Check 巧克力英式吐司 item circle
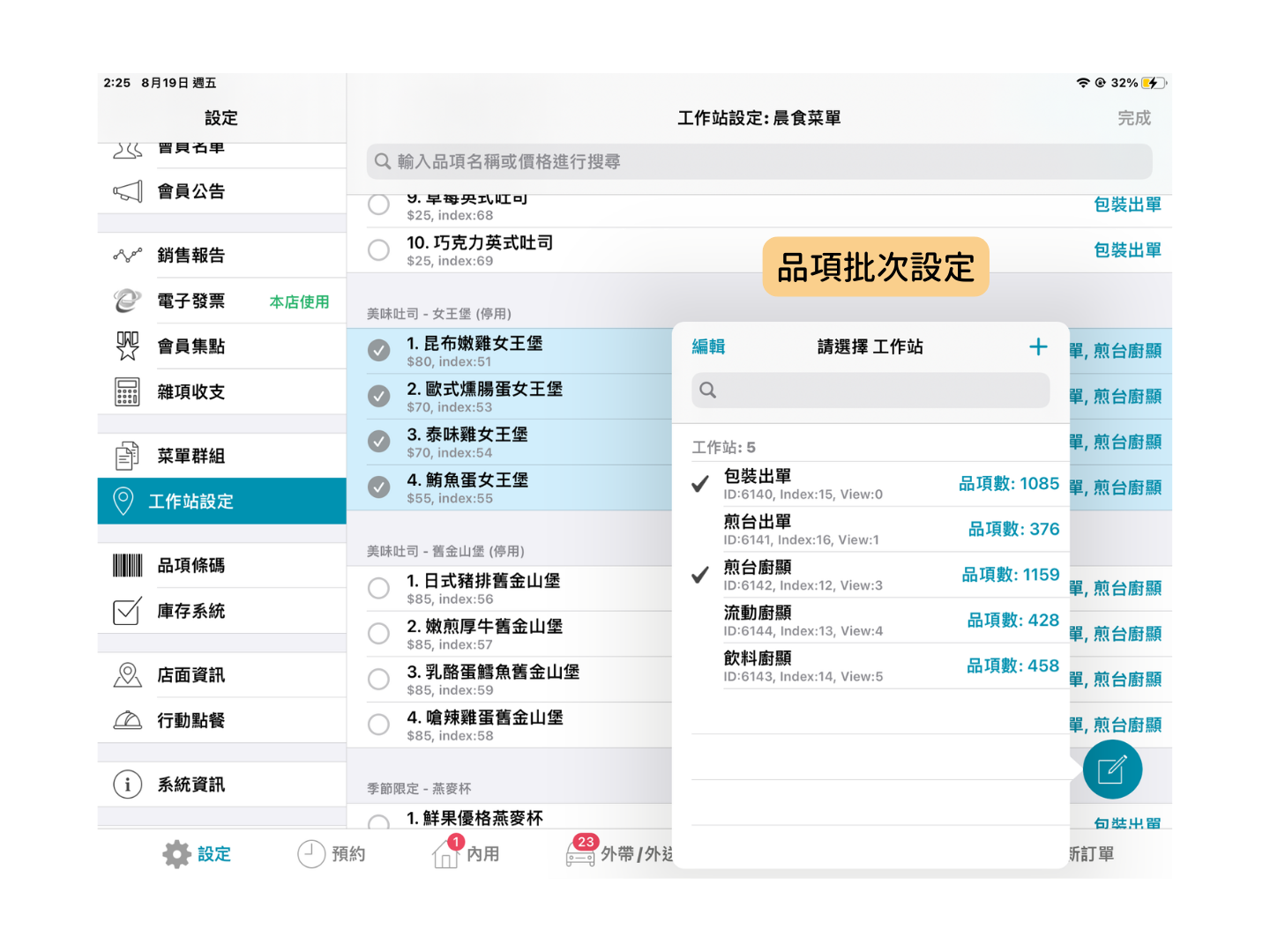The height and width of the screenshot is (952, 1270). [x=379, y=250]
